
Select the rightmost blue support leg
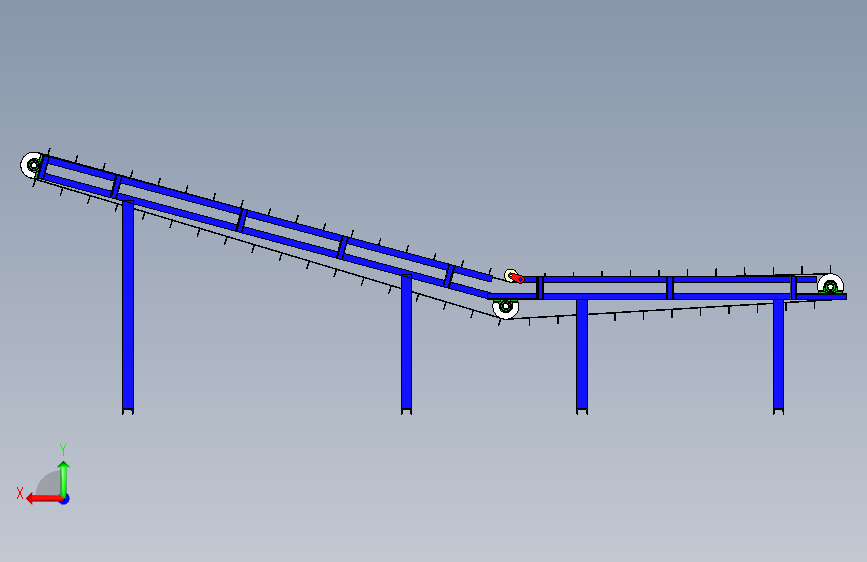pos(779,356)
